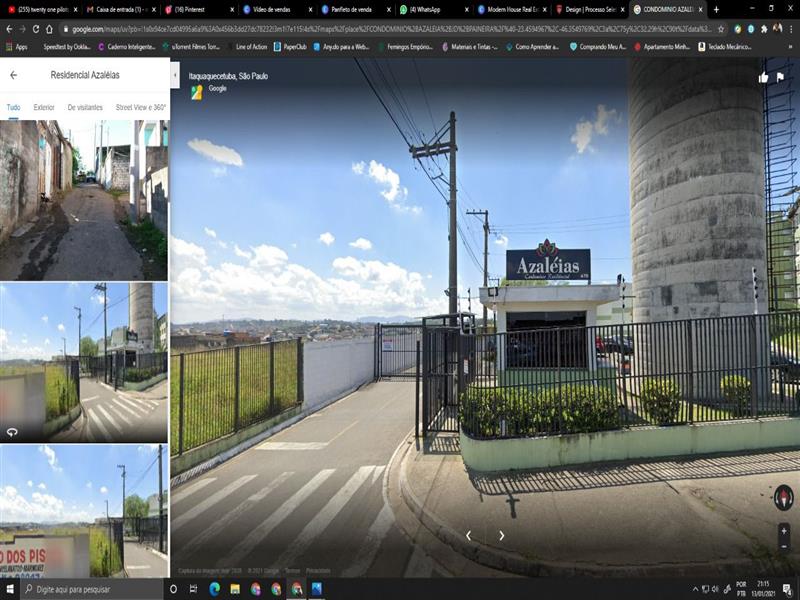Open the Google Maps pegman logo
The image size is (800, 600).
tap(197, 92)
